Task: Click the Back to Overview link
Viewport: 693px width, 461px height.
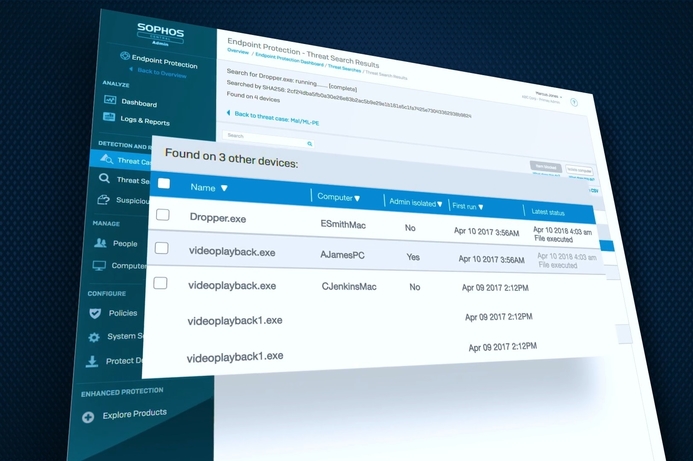Action: [x=162, y=73]
